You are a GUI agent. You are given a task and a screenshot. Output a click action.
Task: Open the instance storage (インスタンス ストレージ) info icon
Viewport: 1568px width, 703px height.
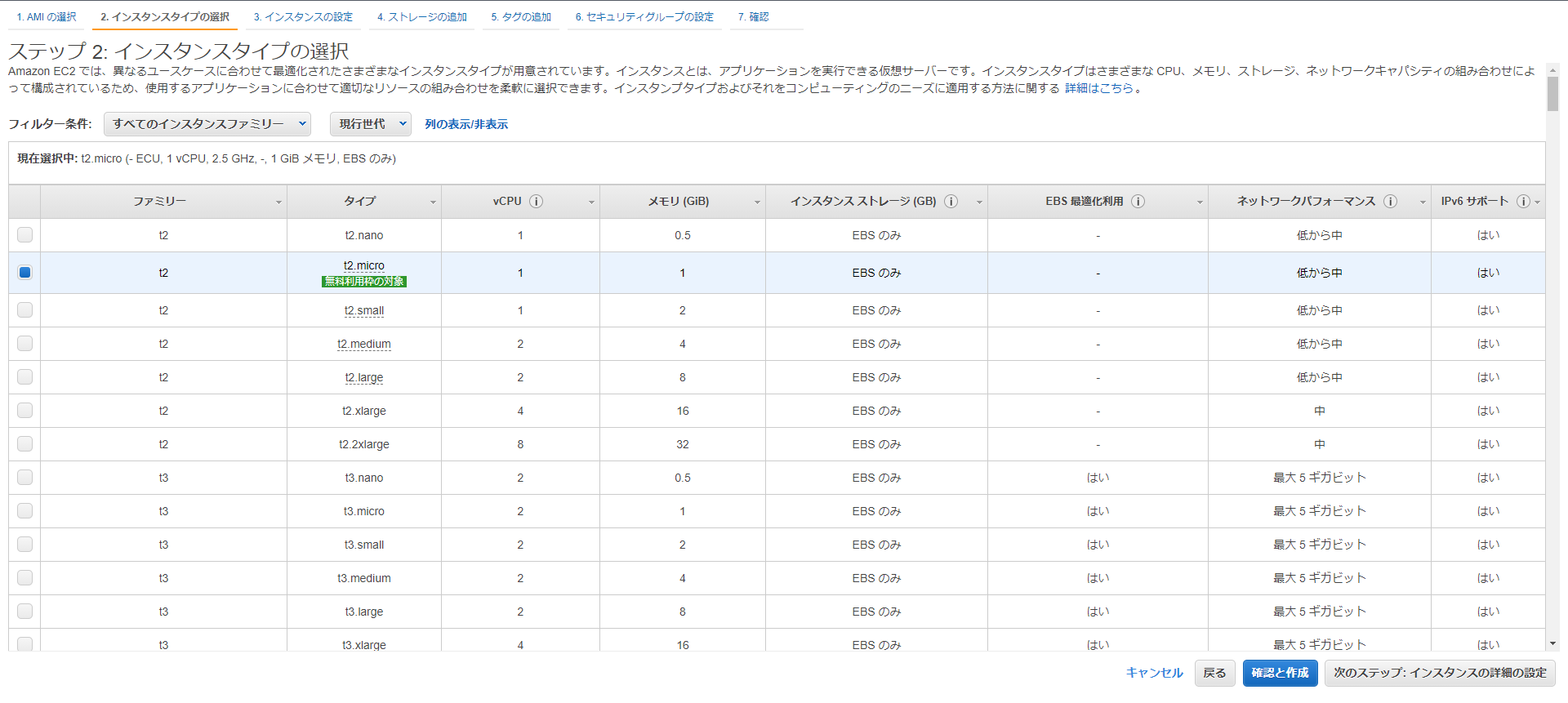[x=951, y=202]
